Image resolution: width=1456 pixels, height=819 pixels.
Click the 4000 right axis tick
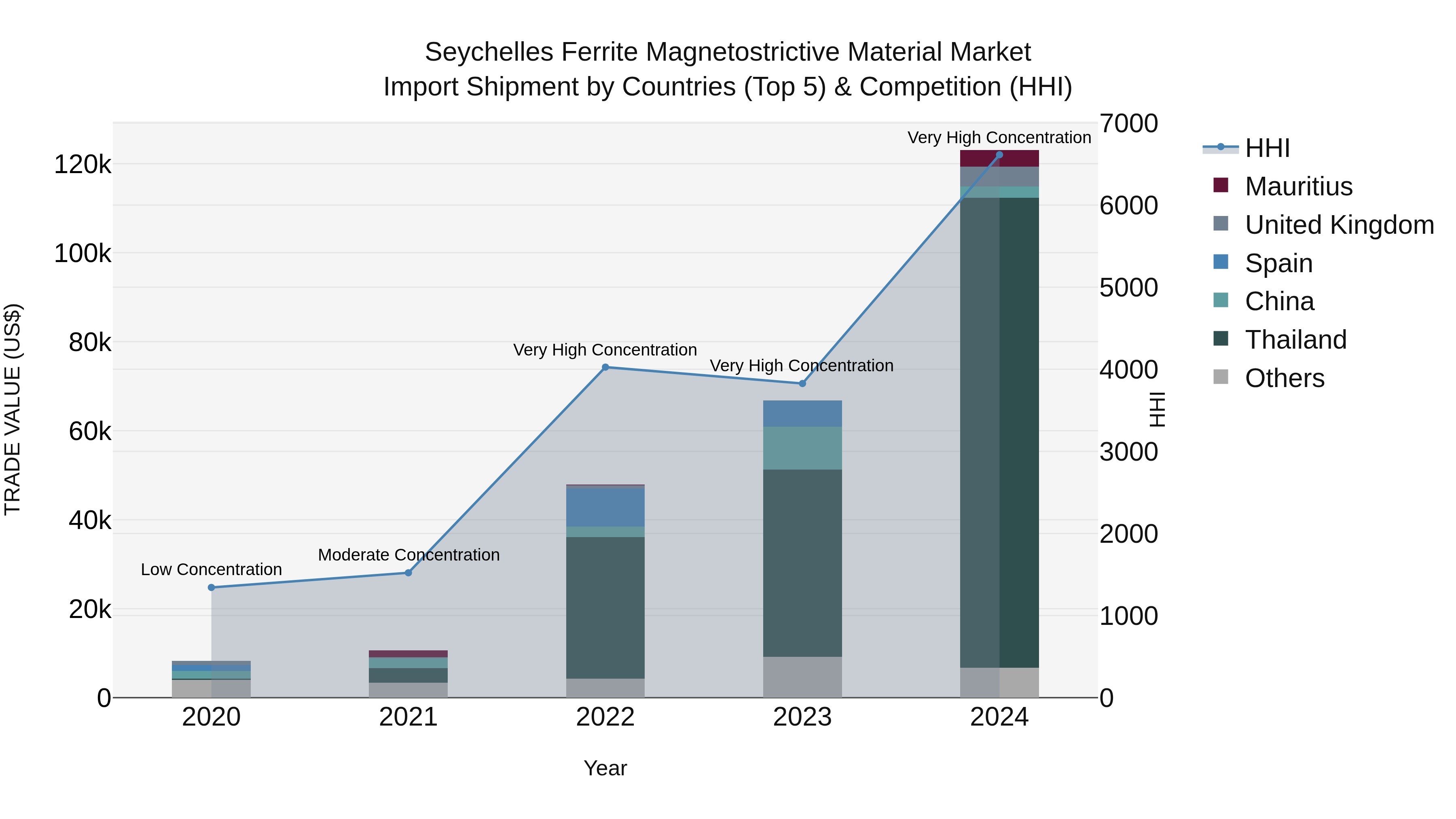[x=1129, y=370]
